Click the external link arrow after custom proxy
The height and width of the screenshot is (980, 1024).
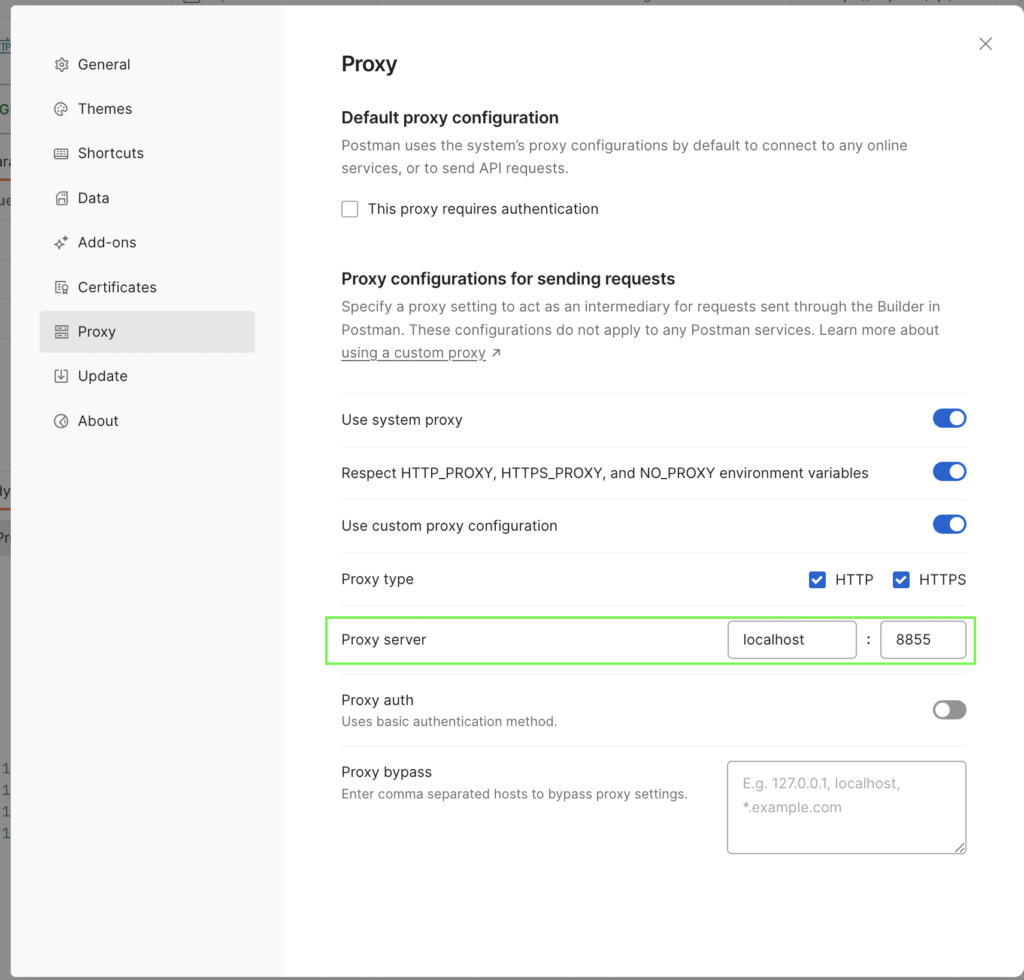pos(496,353)
